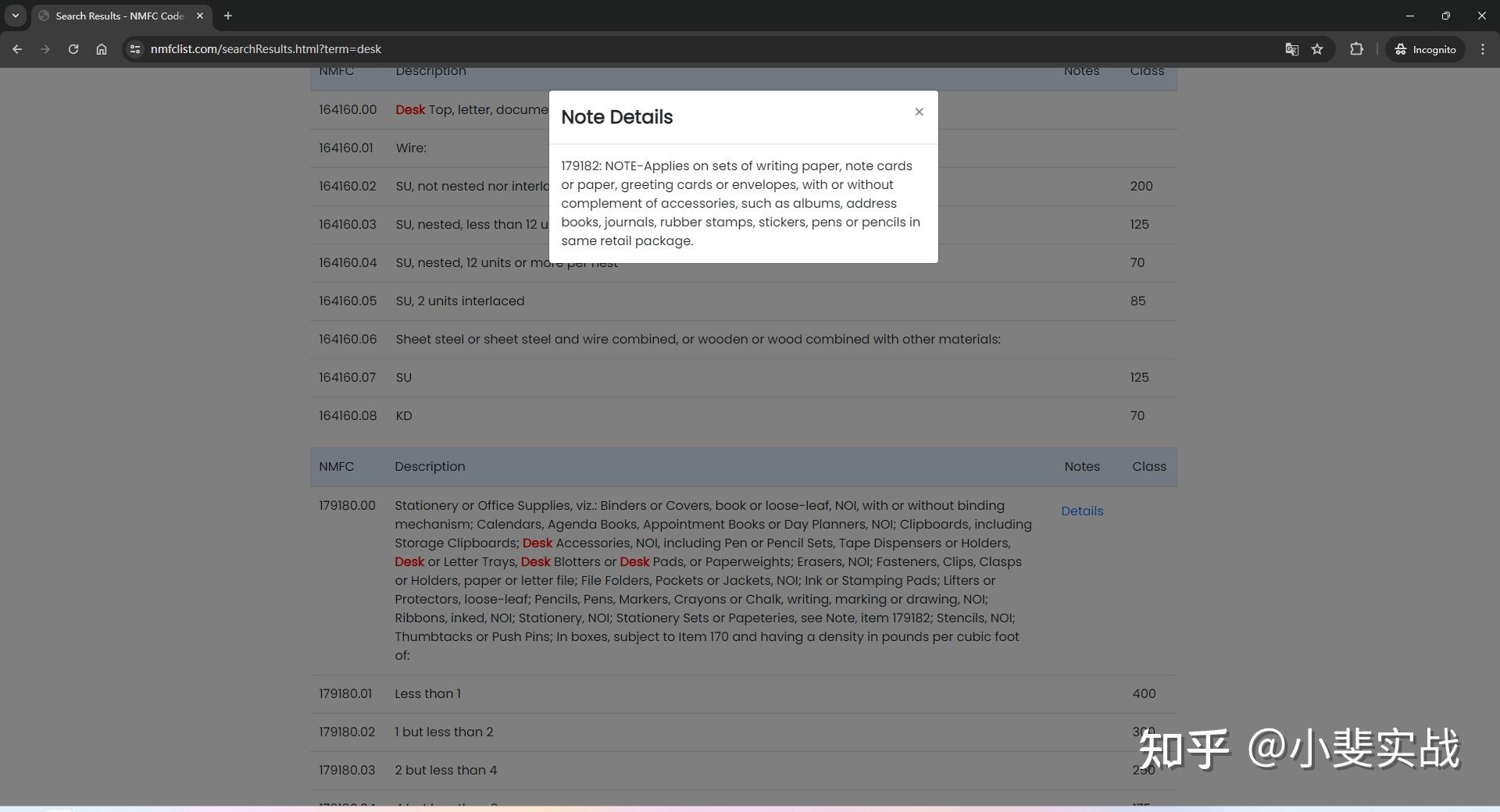
Task: View site information icon in address bar
Action: 135,49
